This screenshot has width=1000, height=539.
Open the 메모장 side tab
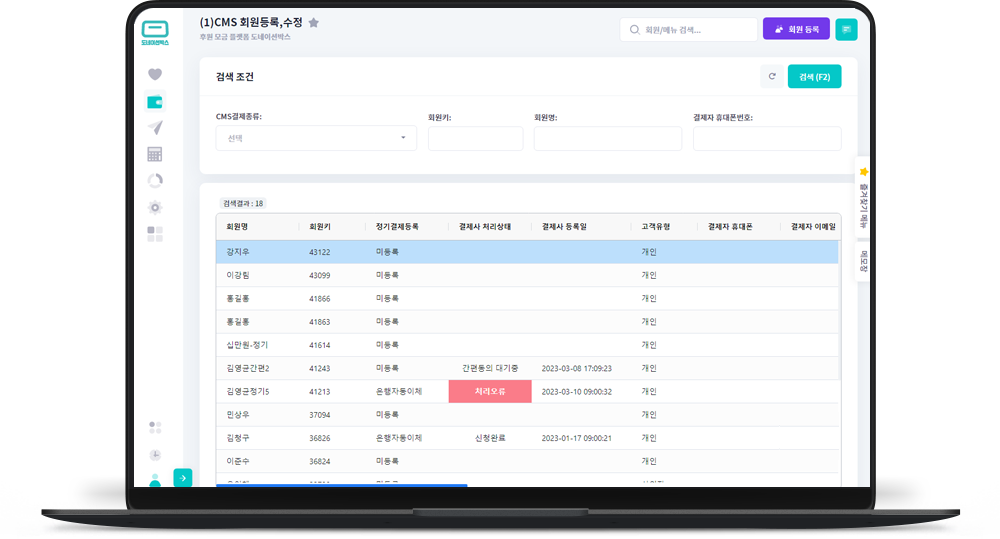pyautogui.click(x=863, y=262)
